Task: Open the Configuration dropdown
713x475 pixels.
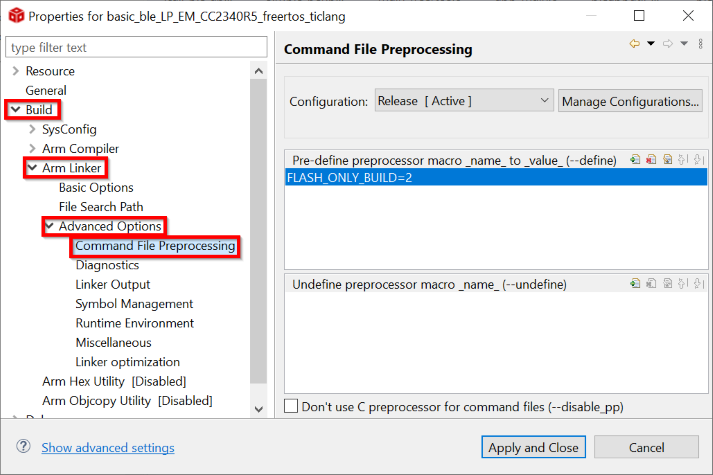Action: click(464, 101)
